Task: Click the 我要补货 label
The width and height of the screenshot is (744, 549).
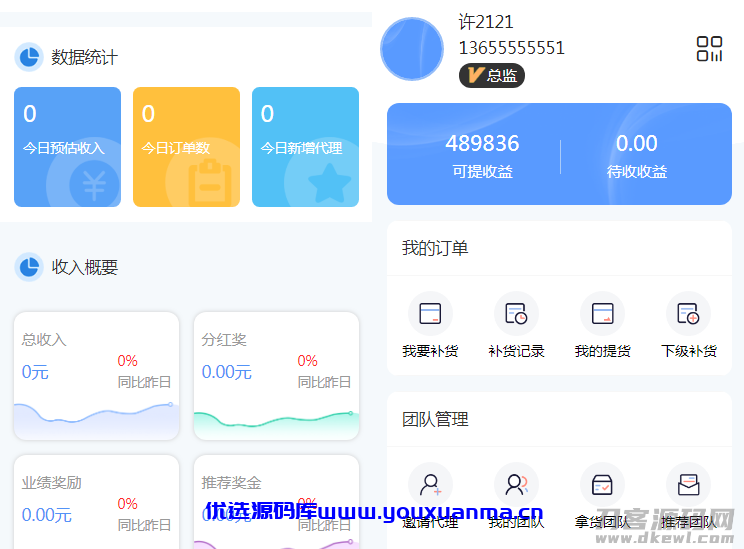Action: click(x=430, y=351)
